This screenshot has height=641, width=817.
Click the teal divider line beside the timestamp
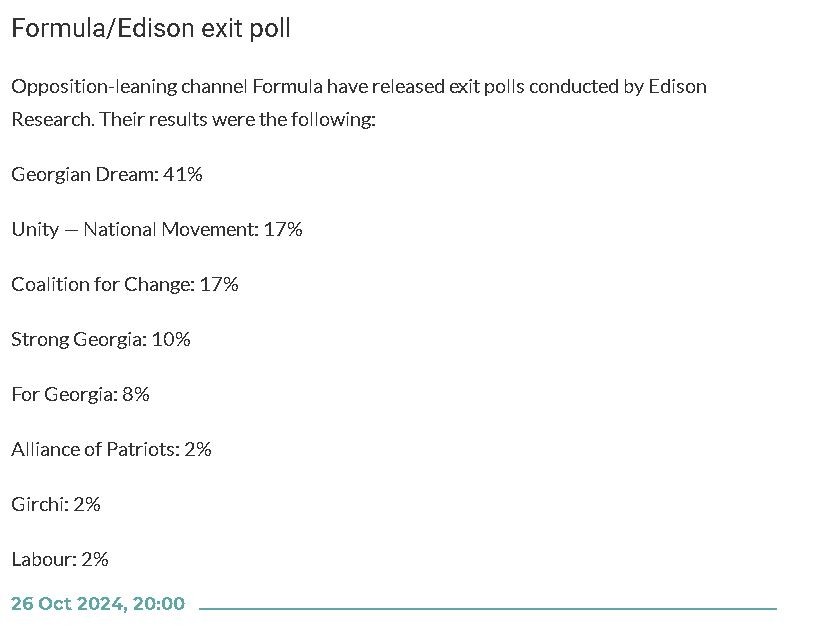[x=488, y=607]
